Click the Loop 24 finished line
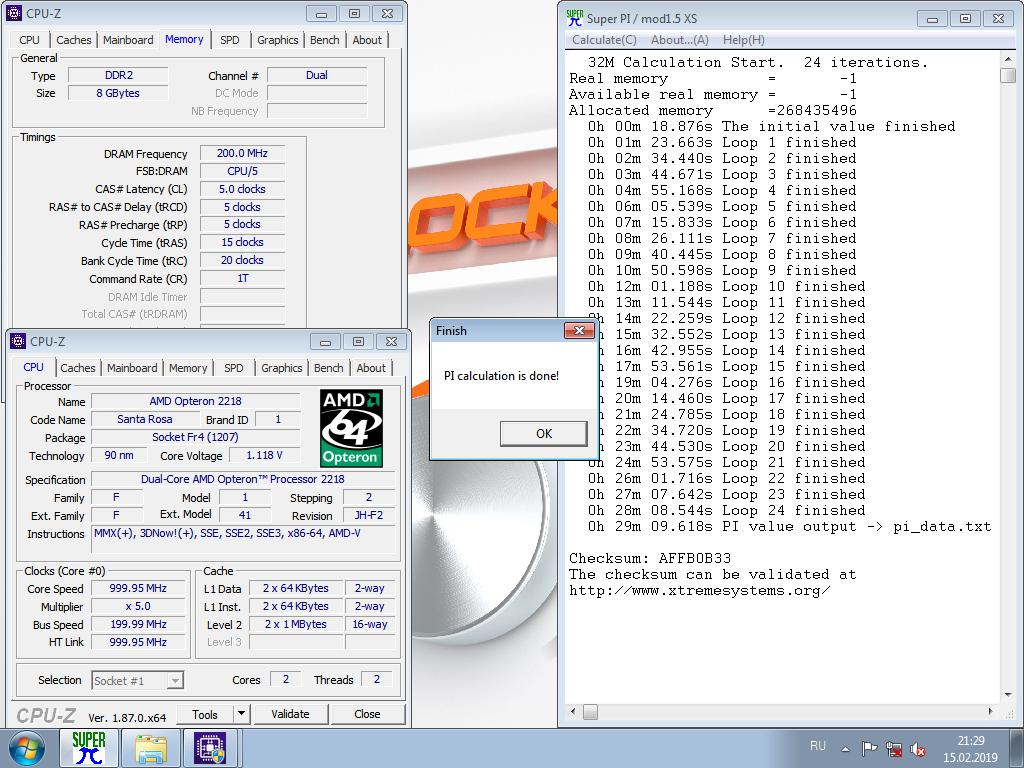1024x768 pixels. (726, 511)
